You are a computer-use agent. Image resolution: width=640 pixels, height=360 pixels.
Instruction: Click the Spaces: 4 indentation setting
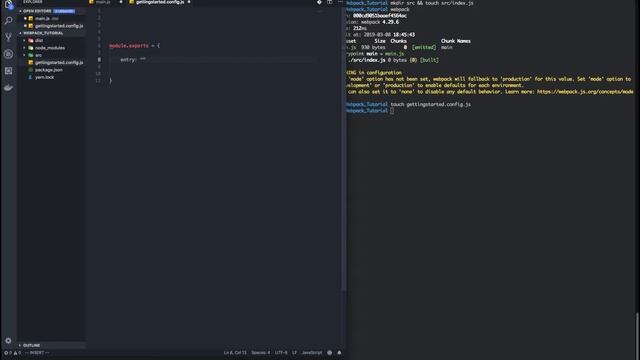(x=260, y=353)
